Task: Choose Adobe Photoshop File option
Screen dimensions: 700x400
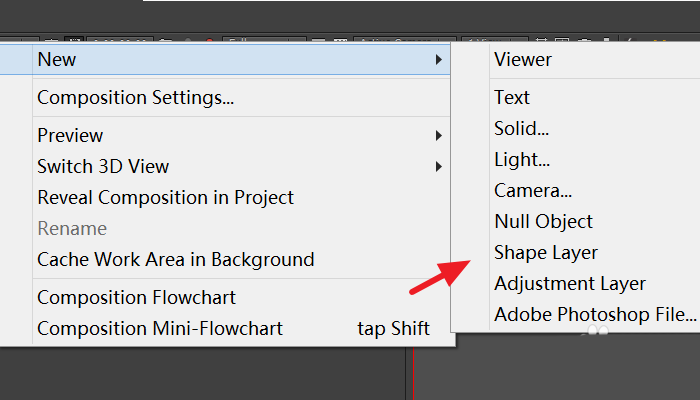Action: (x=594, y=315)
